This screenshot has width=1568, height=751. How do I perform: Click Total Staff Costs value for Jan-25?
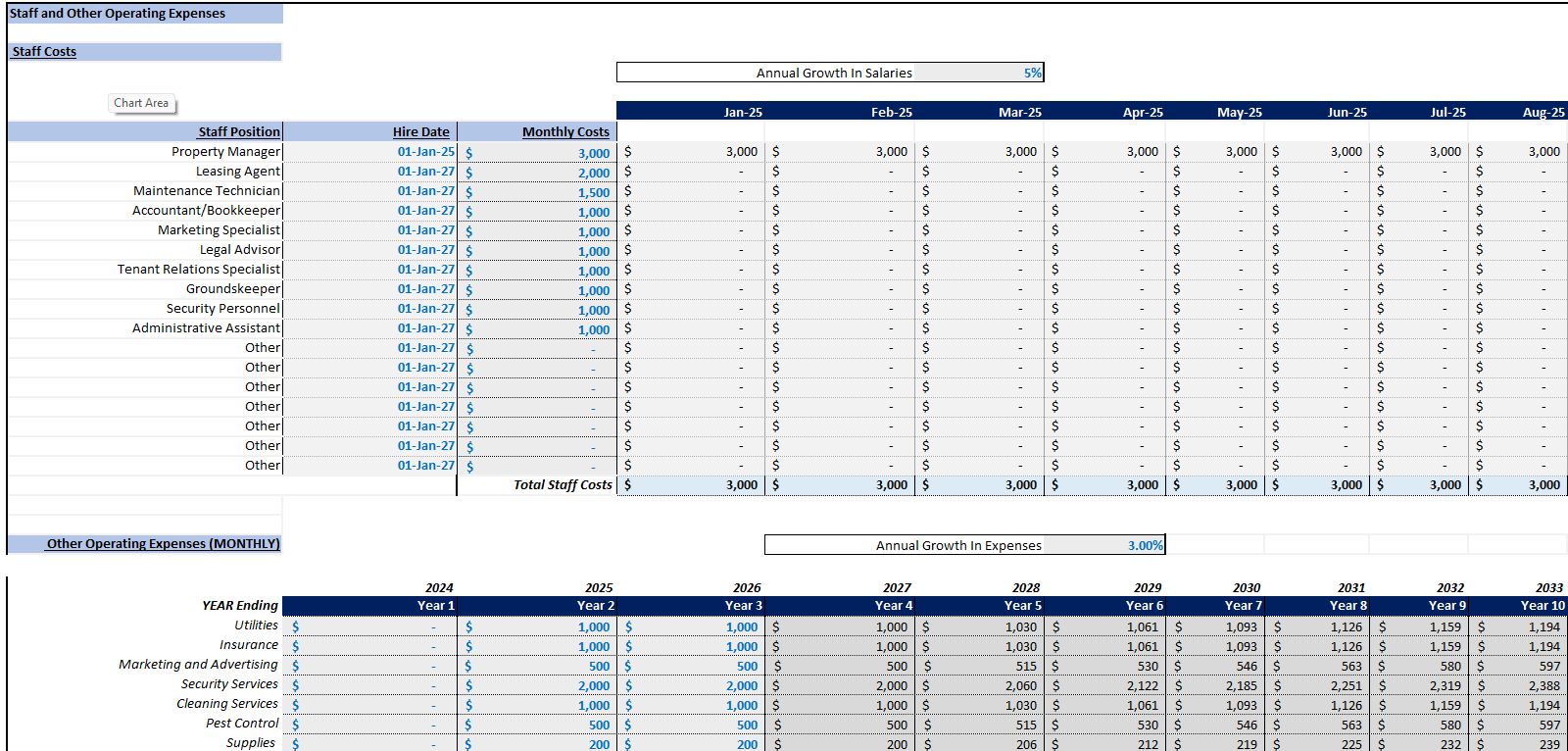point(742,485)
